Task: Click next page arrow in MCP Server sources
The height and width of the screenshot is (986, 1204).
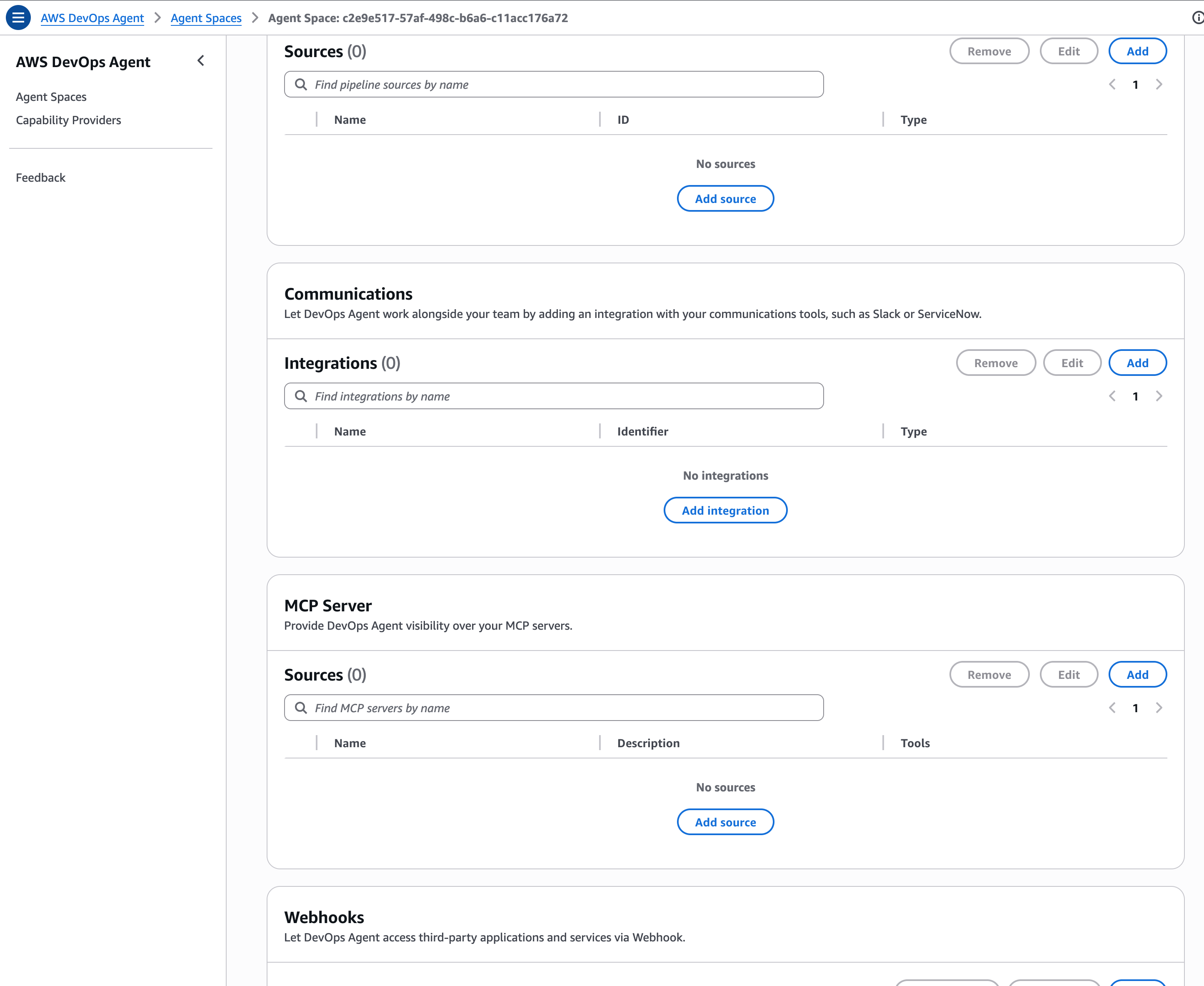Action: pos(1159,708)
